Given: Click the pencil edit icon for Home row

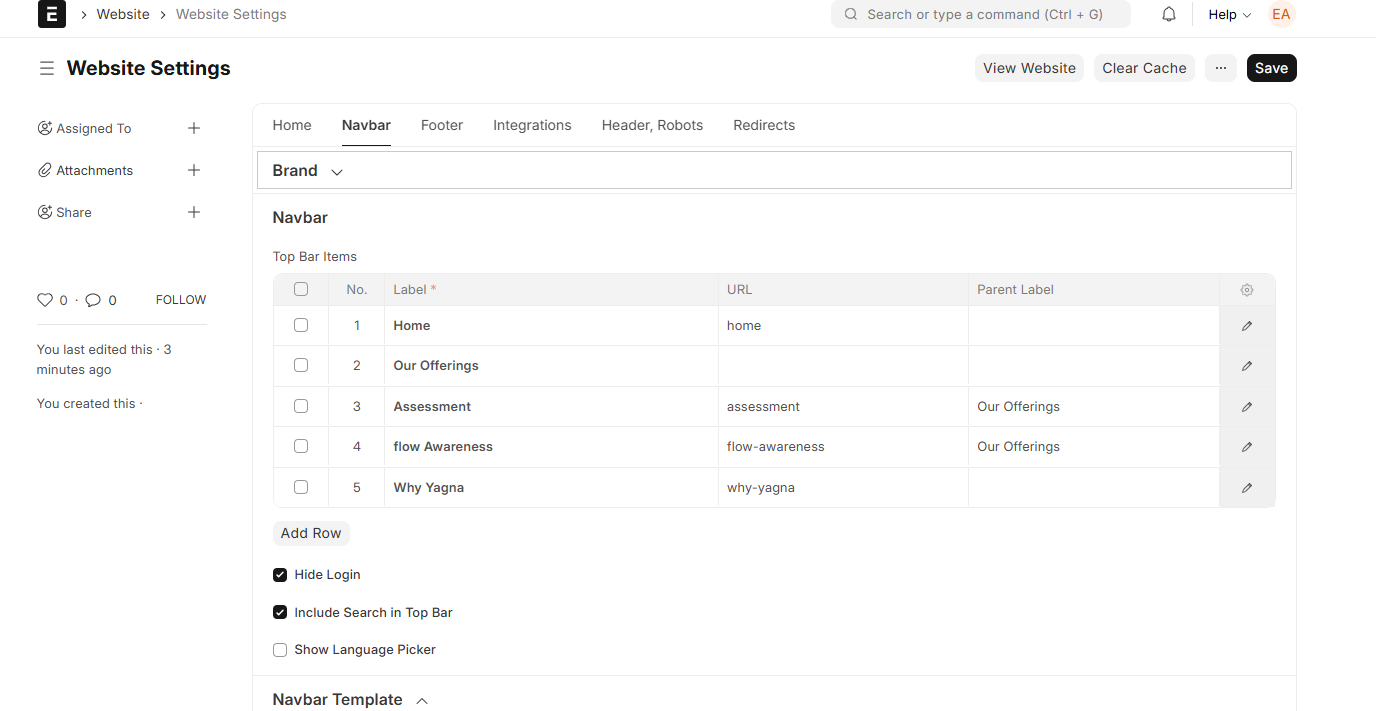Looking at the screenshot, I should click(x=1246, y=326).
